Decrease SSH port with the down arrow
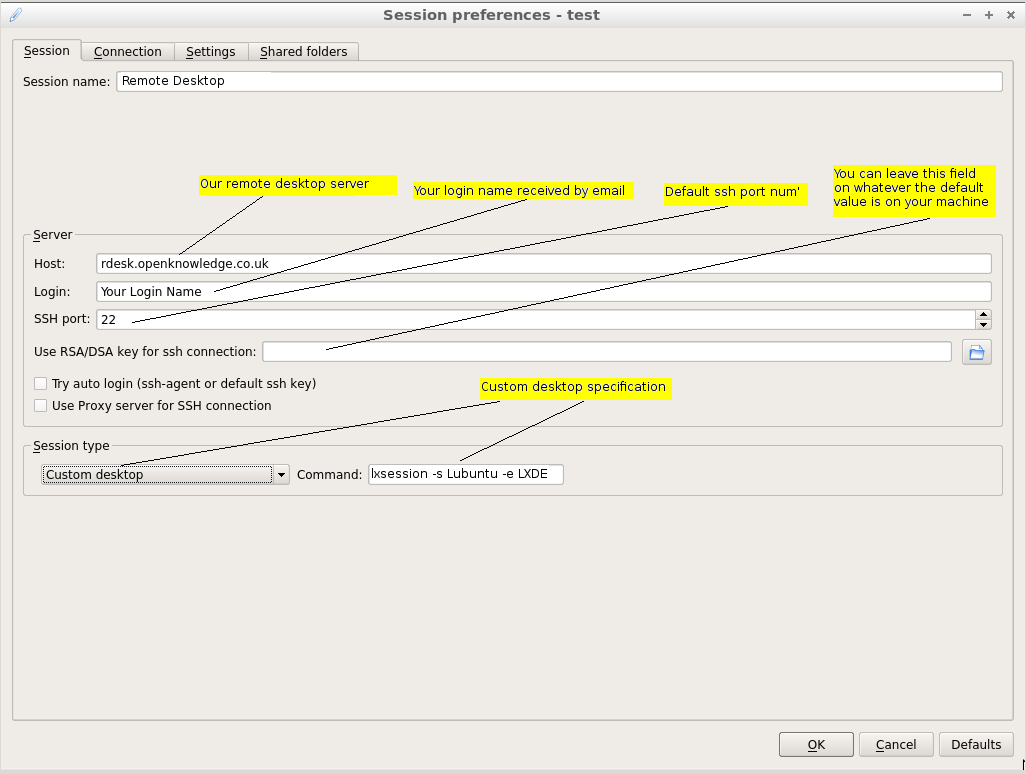 [983, 325]
